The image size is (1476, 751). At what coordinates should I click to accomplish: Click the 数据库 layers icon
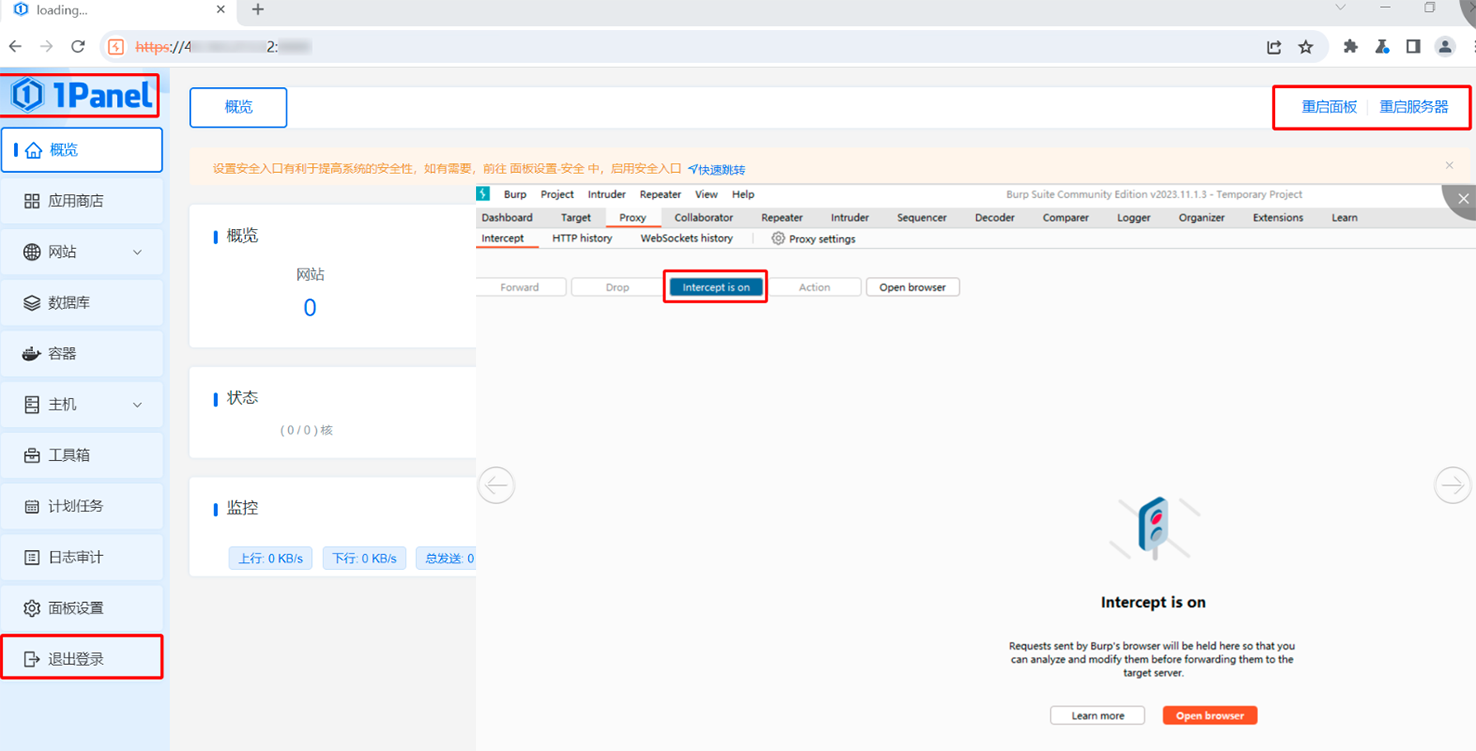(32, 303)
